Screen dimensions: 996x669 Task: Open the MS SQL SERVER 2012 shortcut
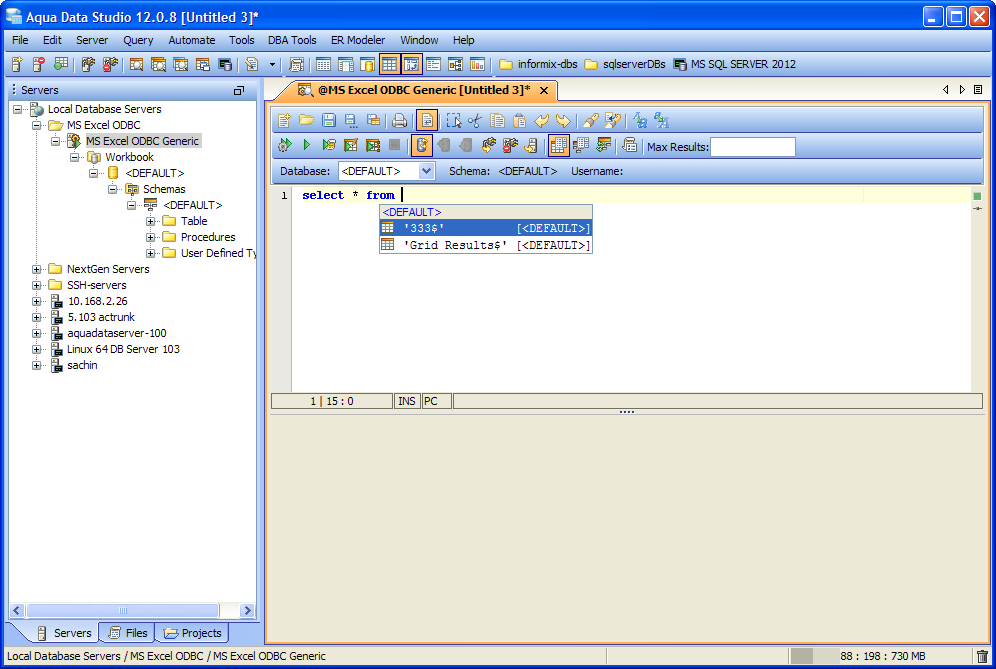pyautogui.click(x=734, y=64)
